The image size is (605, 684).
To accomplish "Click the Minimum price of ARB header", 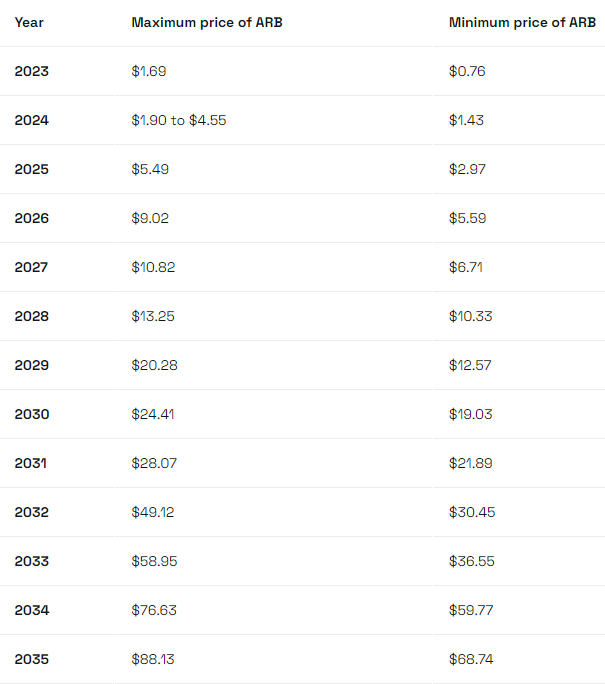I will [x=522, y=23].
